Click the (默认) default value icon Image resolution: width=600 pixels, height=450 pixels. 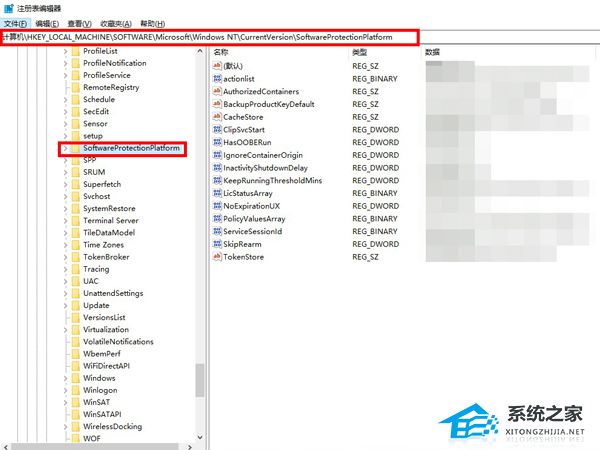pyautogui.click(x=217, y=66)
